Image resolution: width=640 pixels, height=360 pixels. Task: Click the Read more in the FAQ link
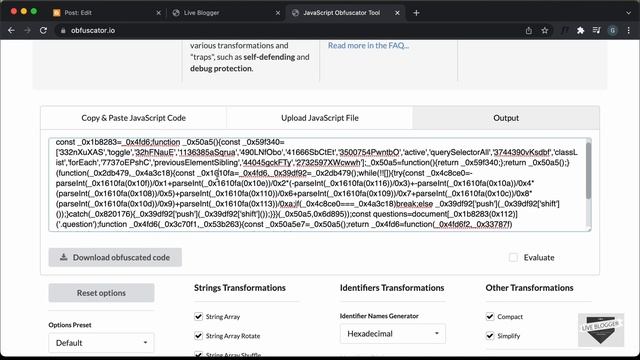pyautogui.click(x=369, y=45)
